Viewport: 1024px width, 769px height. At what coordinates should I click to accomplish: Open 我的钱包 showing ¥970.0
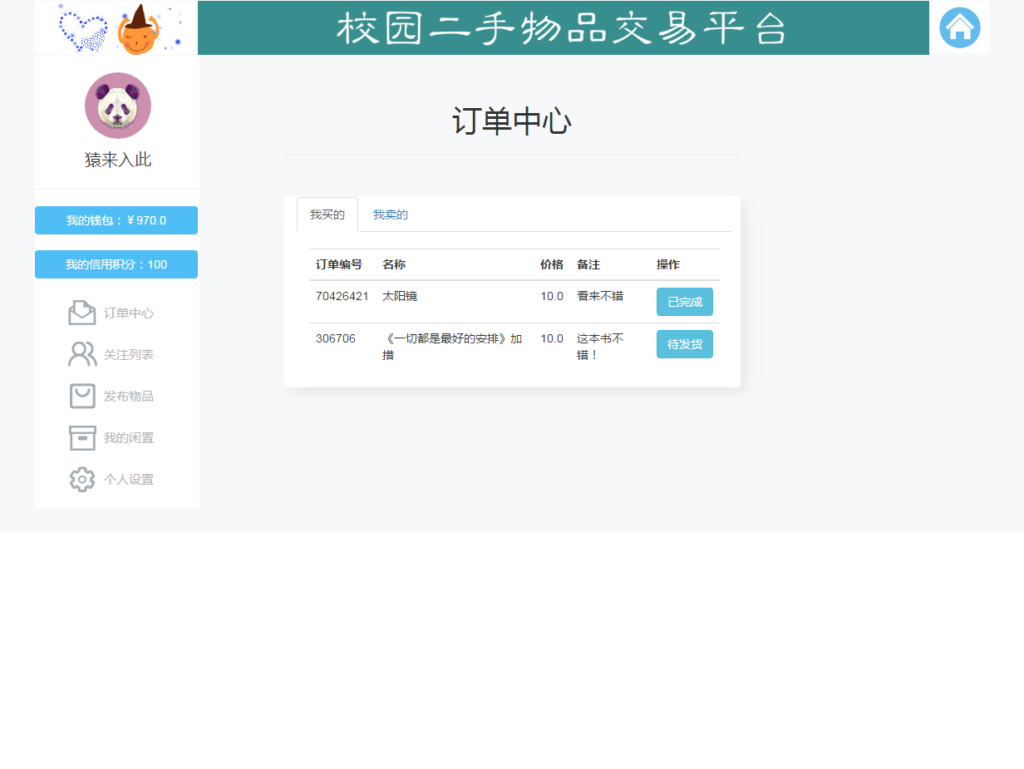116,220
